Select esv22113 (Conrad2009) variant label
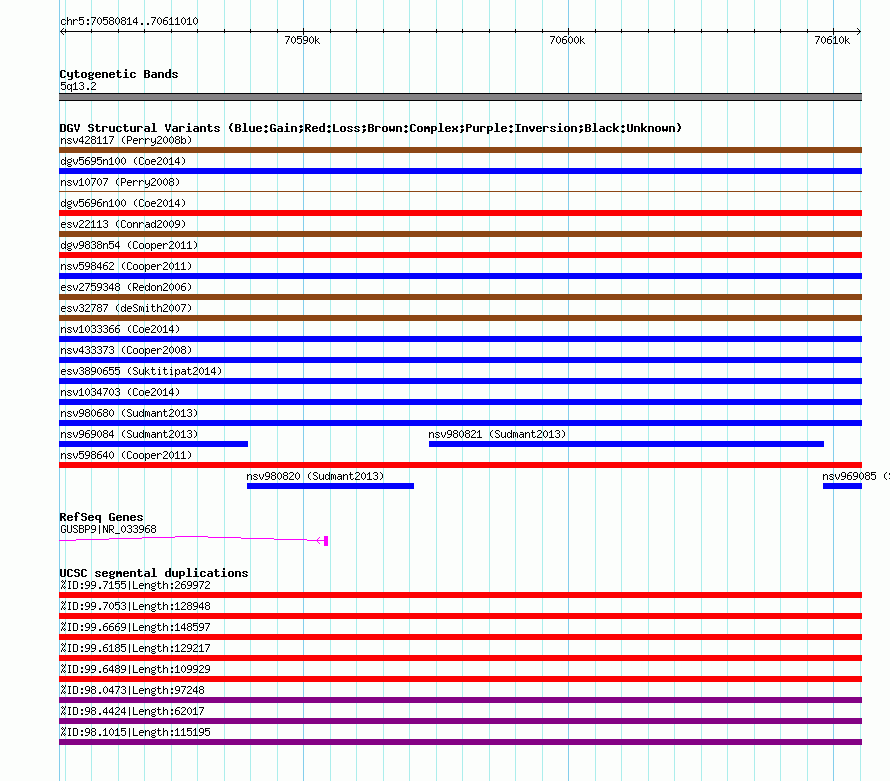The height and width of the screenshot is (781, 890). (123, 224)
